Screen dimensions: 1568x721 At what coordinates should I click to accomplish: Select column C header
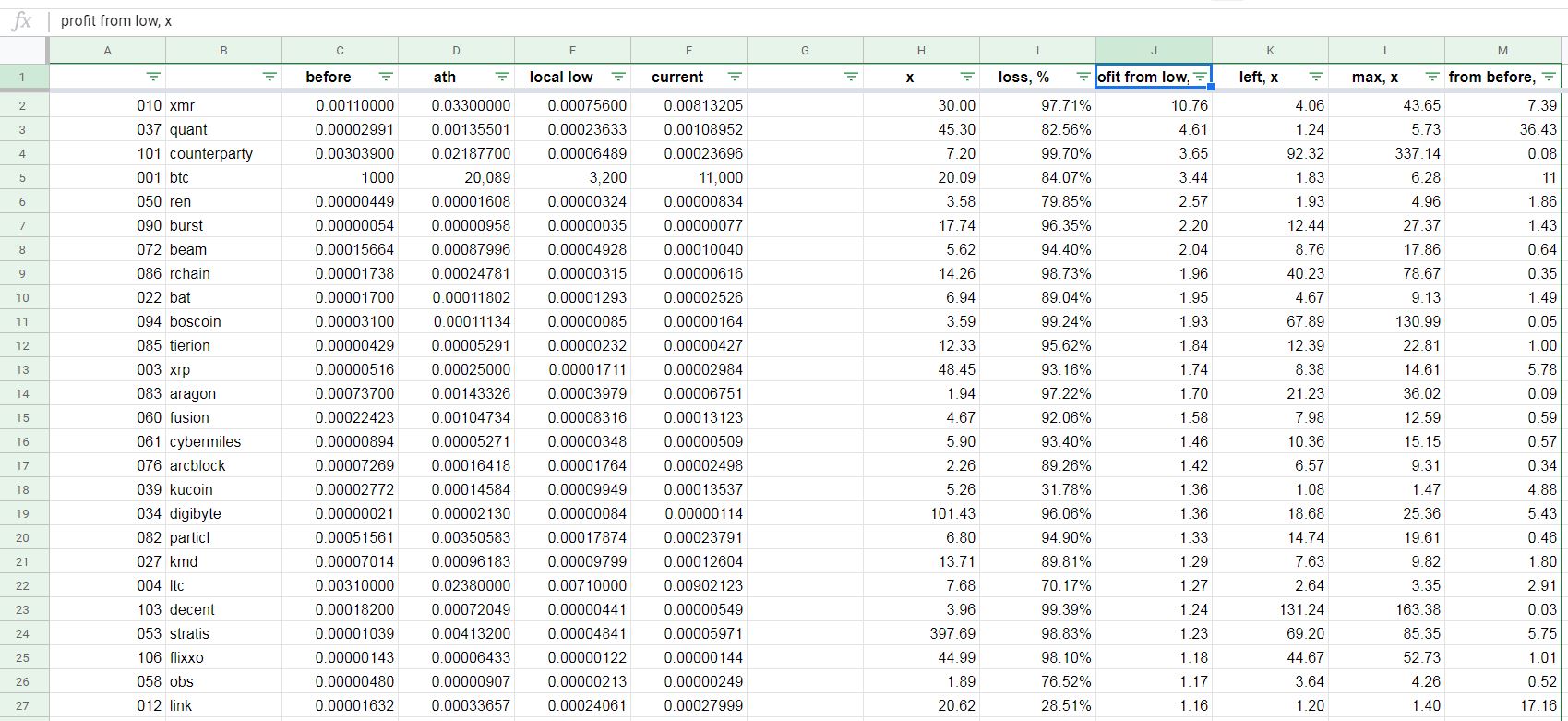340,51
